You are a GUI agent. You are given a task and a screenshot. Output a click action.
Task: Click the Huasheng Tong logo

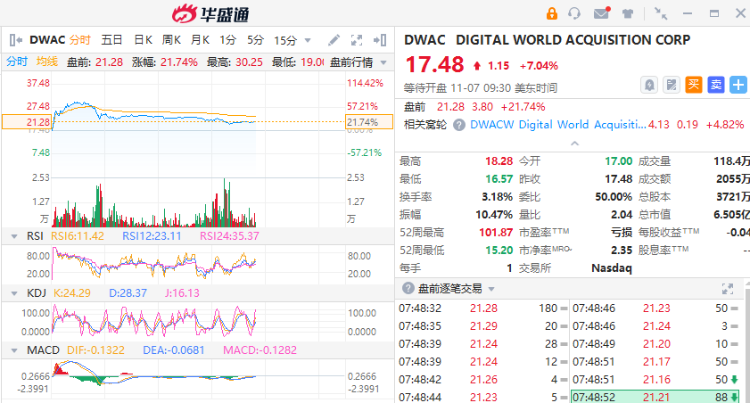211,14
